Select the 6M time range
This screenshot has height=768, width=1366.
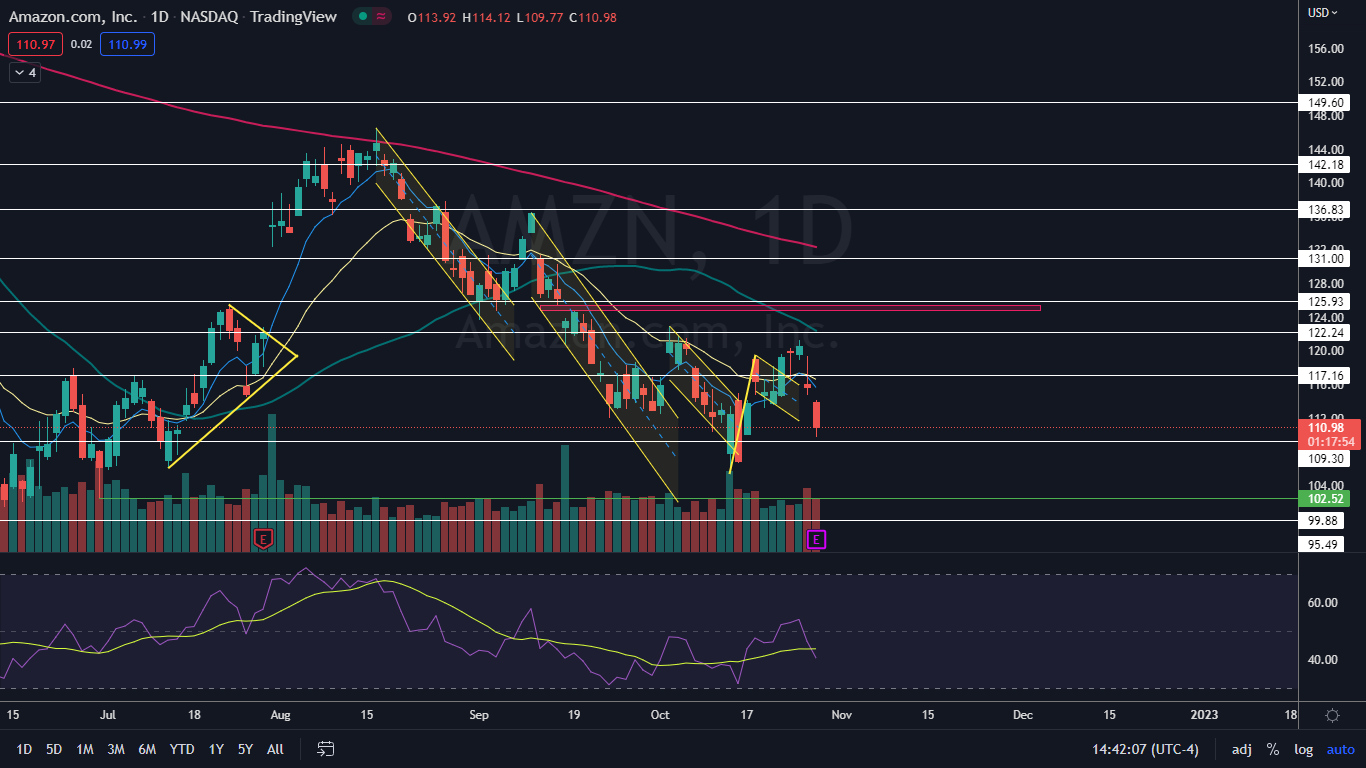(147, 749)
